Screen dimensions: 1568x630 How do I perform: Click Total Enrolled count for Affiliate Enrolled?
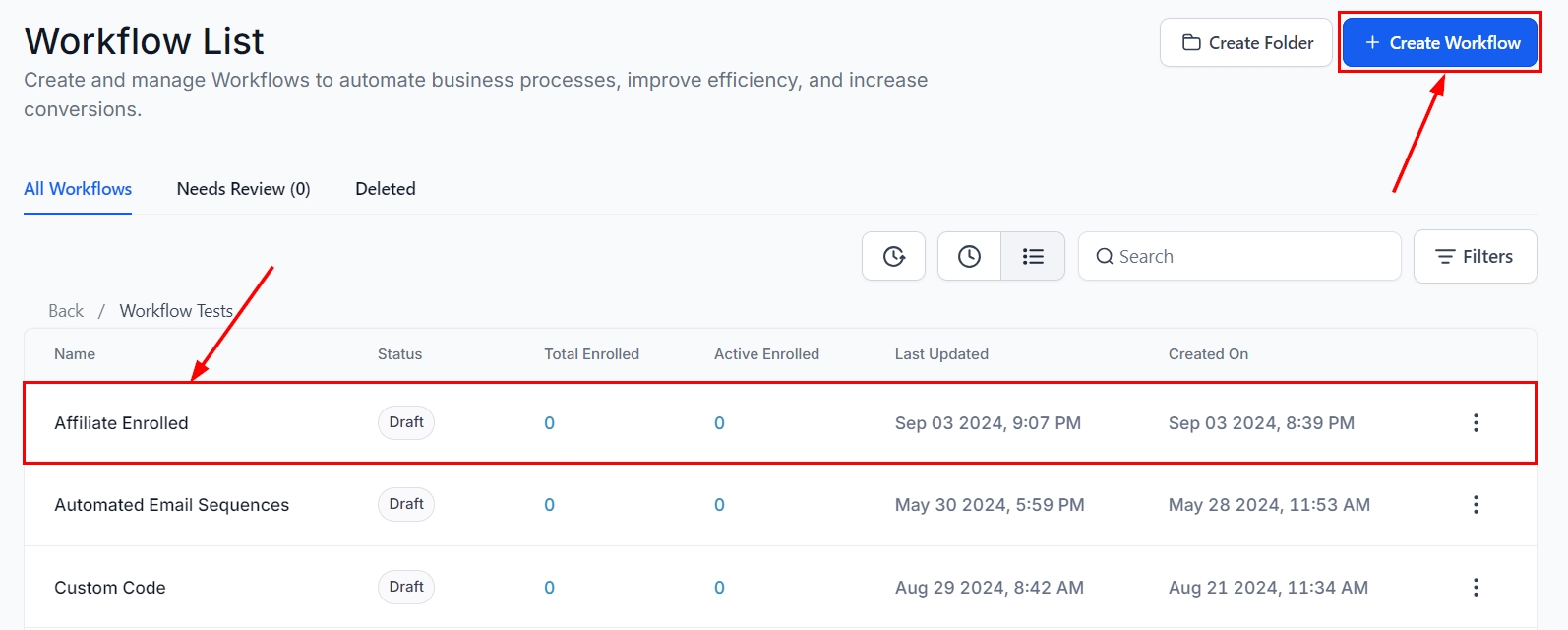[x=549, y=423]
